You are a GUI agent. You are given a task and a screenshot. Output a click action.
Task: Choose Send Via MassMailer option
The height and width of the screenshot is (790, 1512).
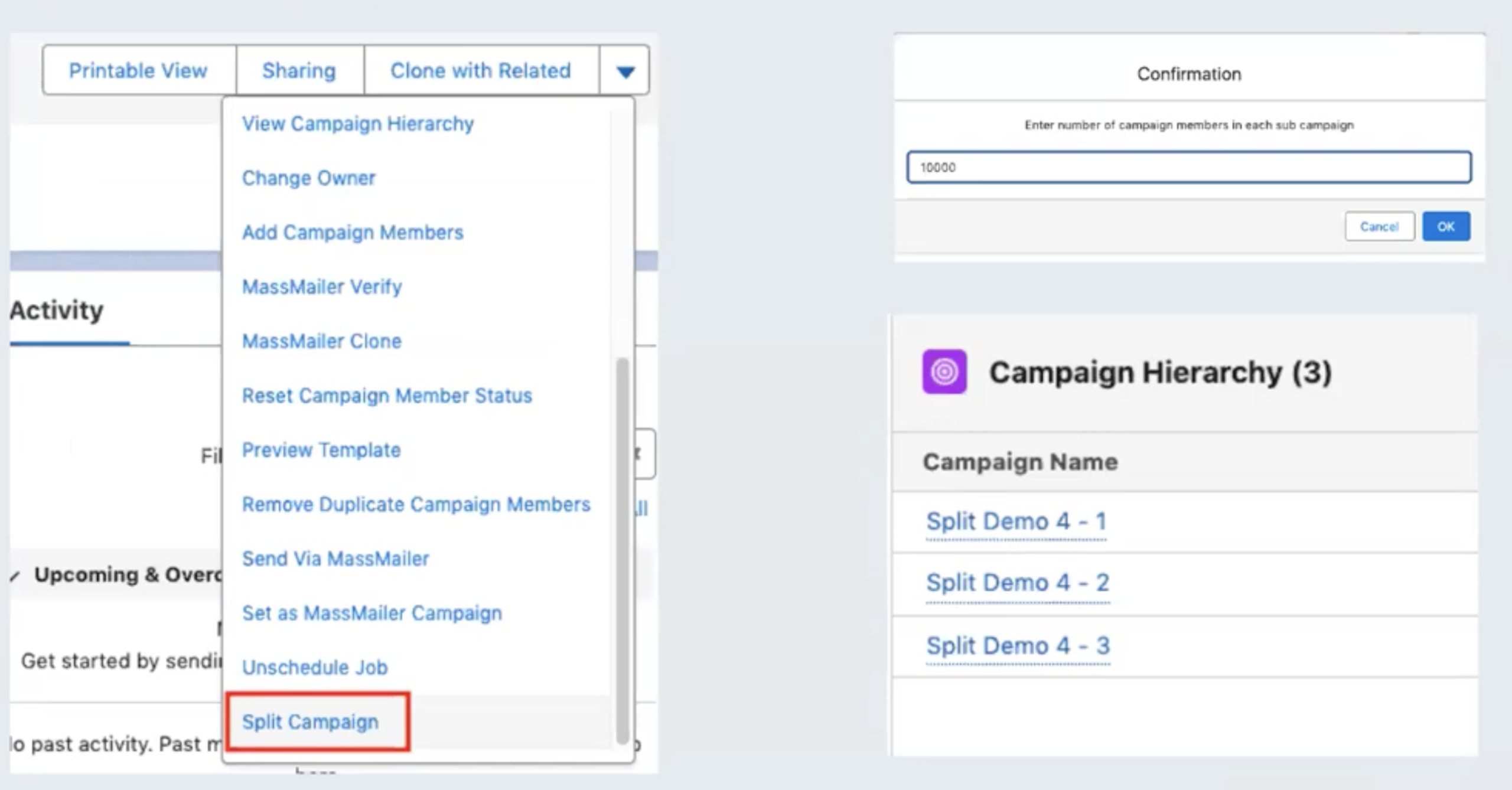[335, 559]
